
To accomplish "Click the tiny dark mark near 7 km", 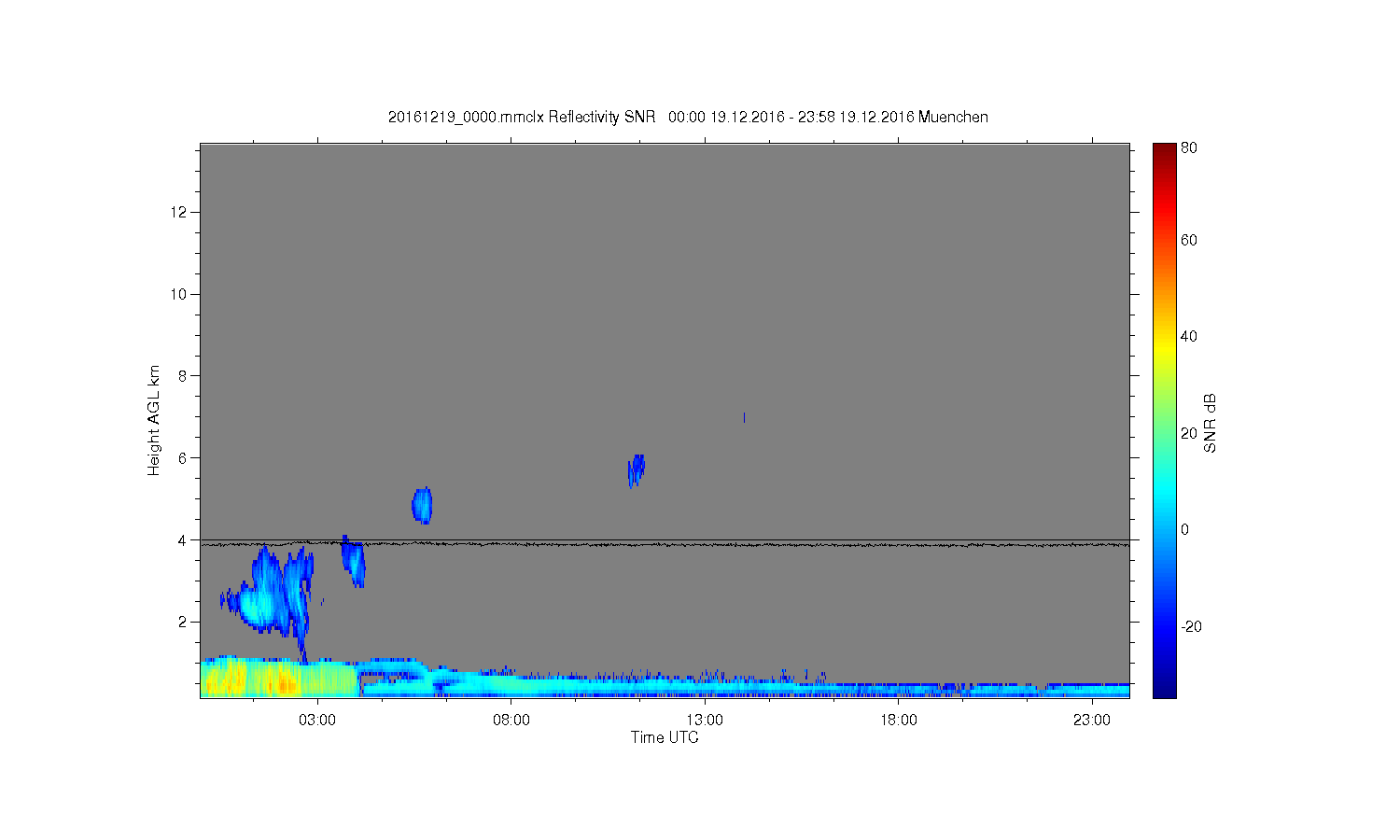I will tap(744, 417).
